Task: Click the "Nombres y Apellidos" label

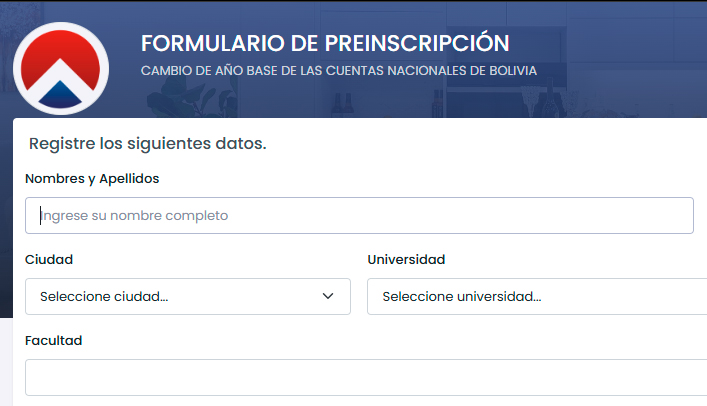Action: (92, 178)
